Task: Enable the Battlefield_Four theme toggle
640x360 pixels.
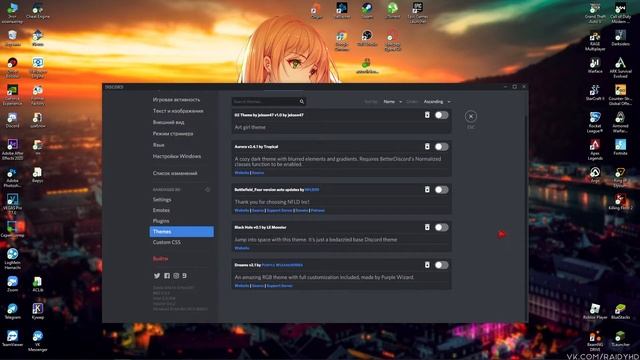Action: pos(441,189)
